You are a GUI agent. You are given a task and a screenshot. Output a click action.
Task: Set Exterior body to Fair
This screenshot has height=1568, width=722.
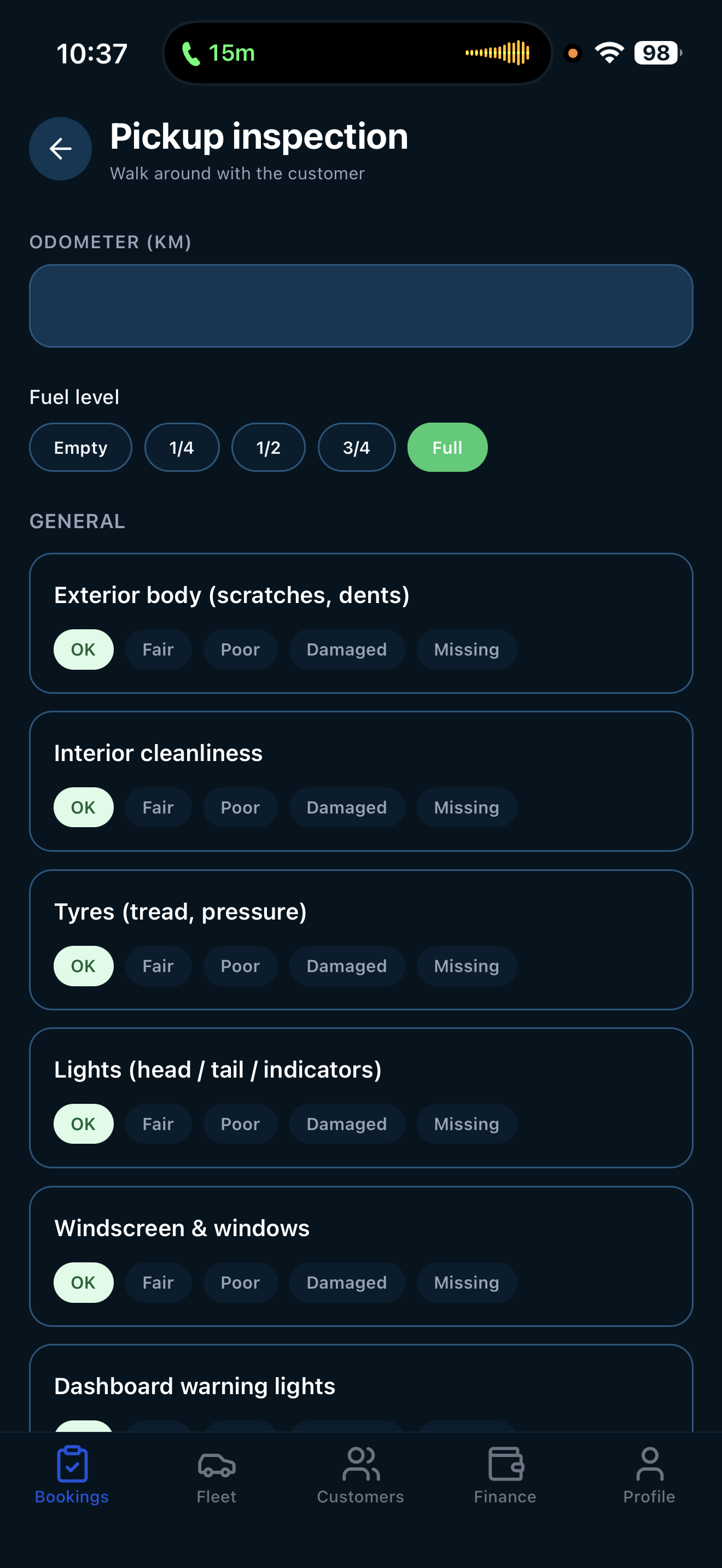(x=158, y=650)
